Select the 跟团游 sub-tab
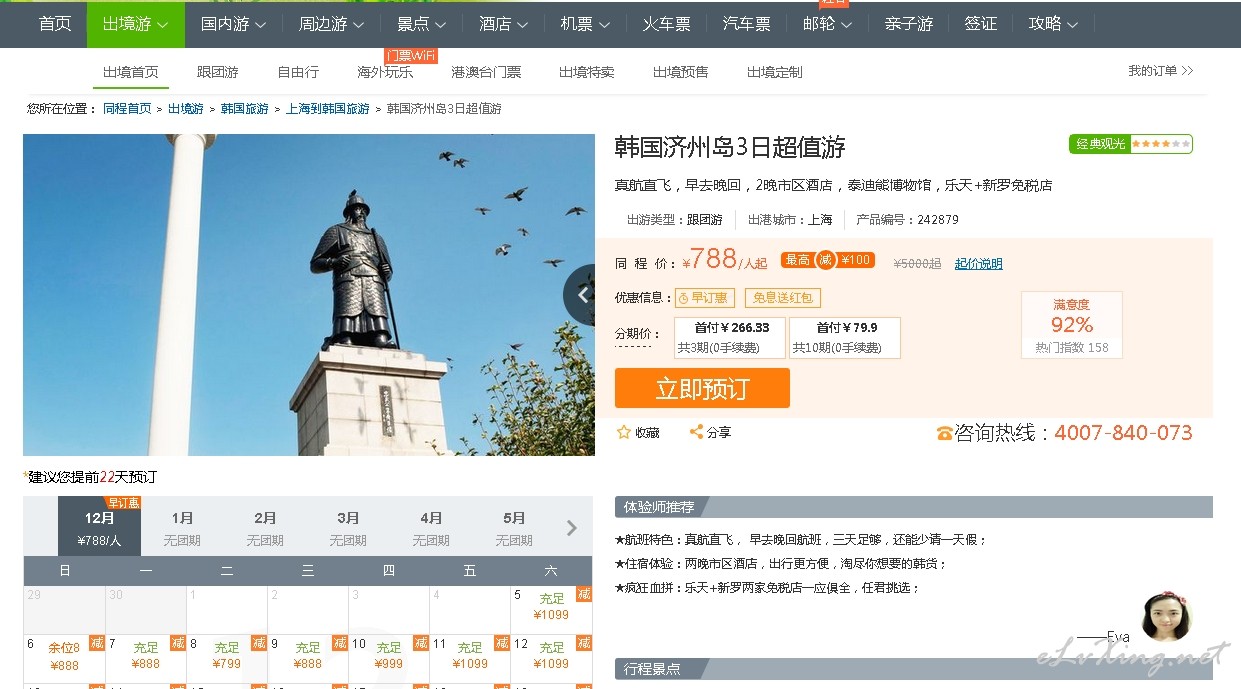The image size is (1241, 689). [x=218, y=72]
